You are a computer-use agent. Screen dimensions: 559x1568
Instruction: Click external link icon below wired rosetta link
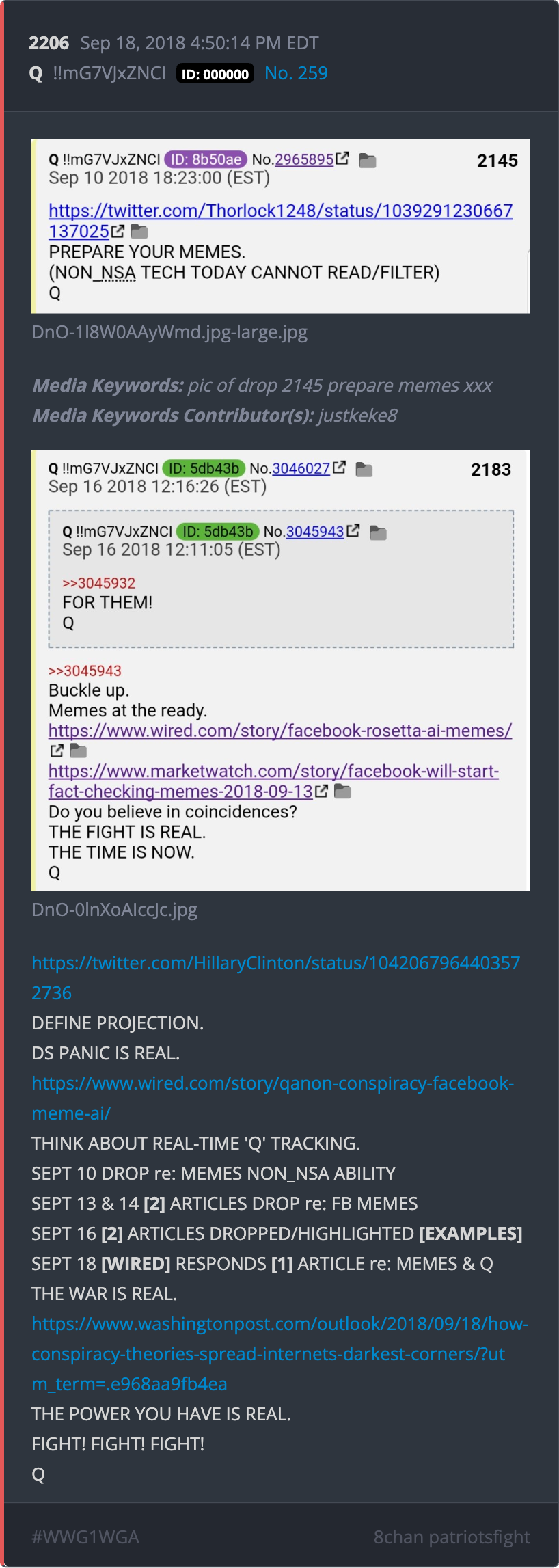(57, 751)
